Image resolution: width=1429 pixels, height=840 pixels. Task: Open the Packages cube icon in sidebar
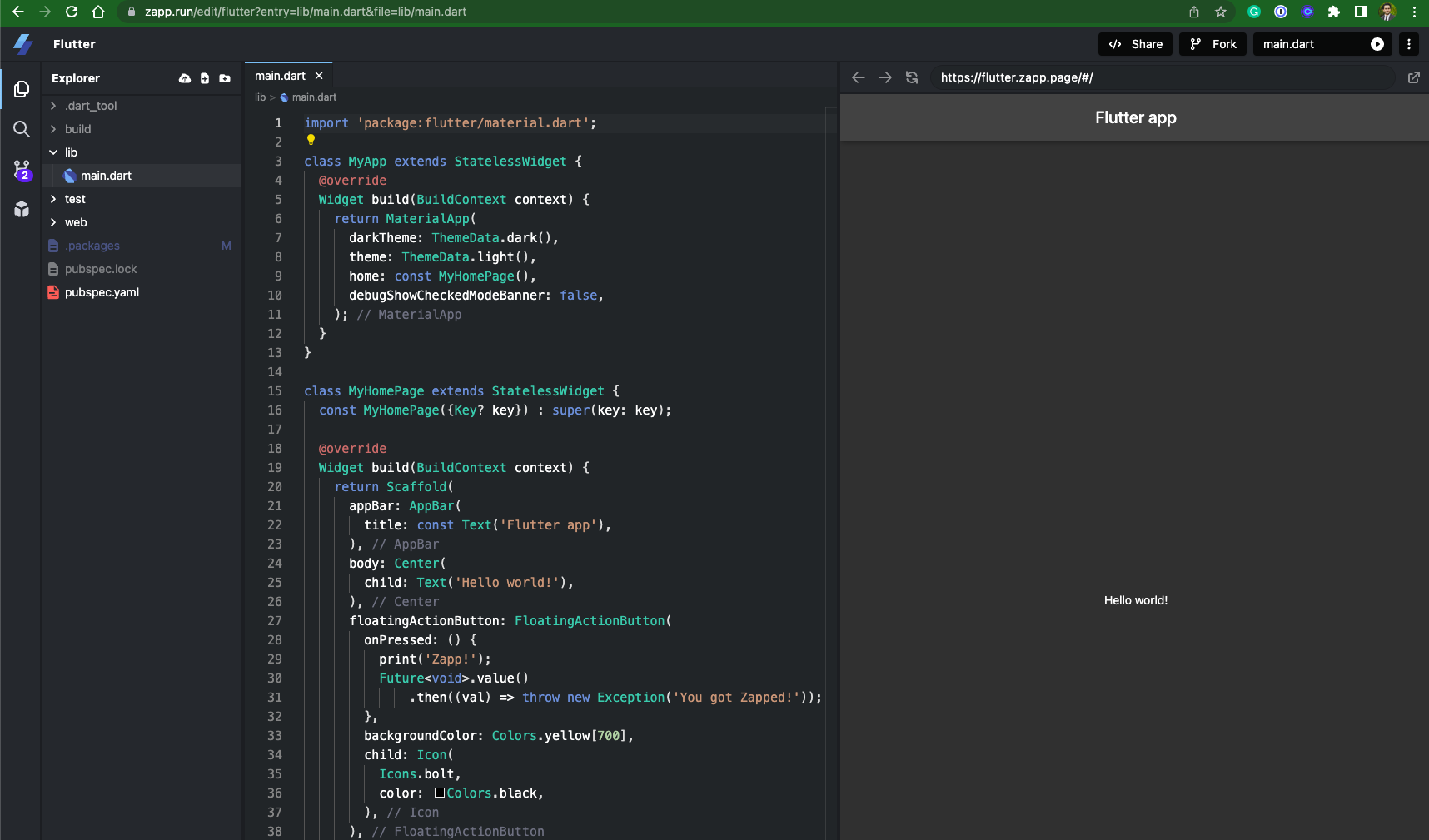click(x=22, y=209)
